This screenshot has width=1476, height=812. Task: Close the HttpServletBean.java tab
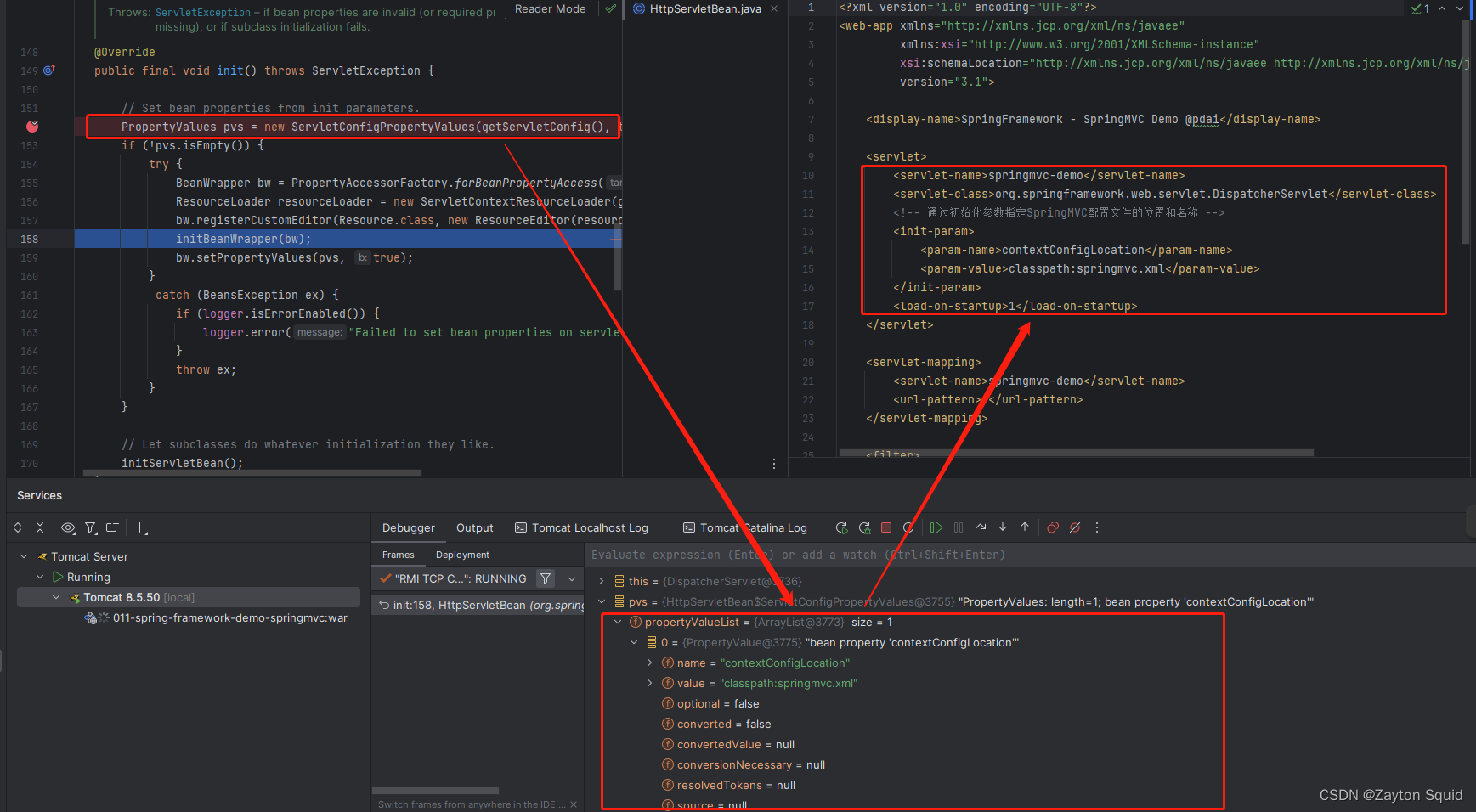coord(774,8)
